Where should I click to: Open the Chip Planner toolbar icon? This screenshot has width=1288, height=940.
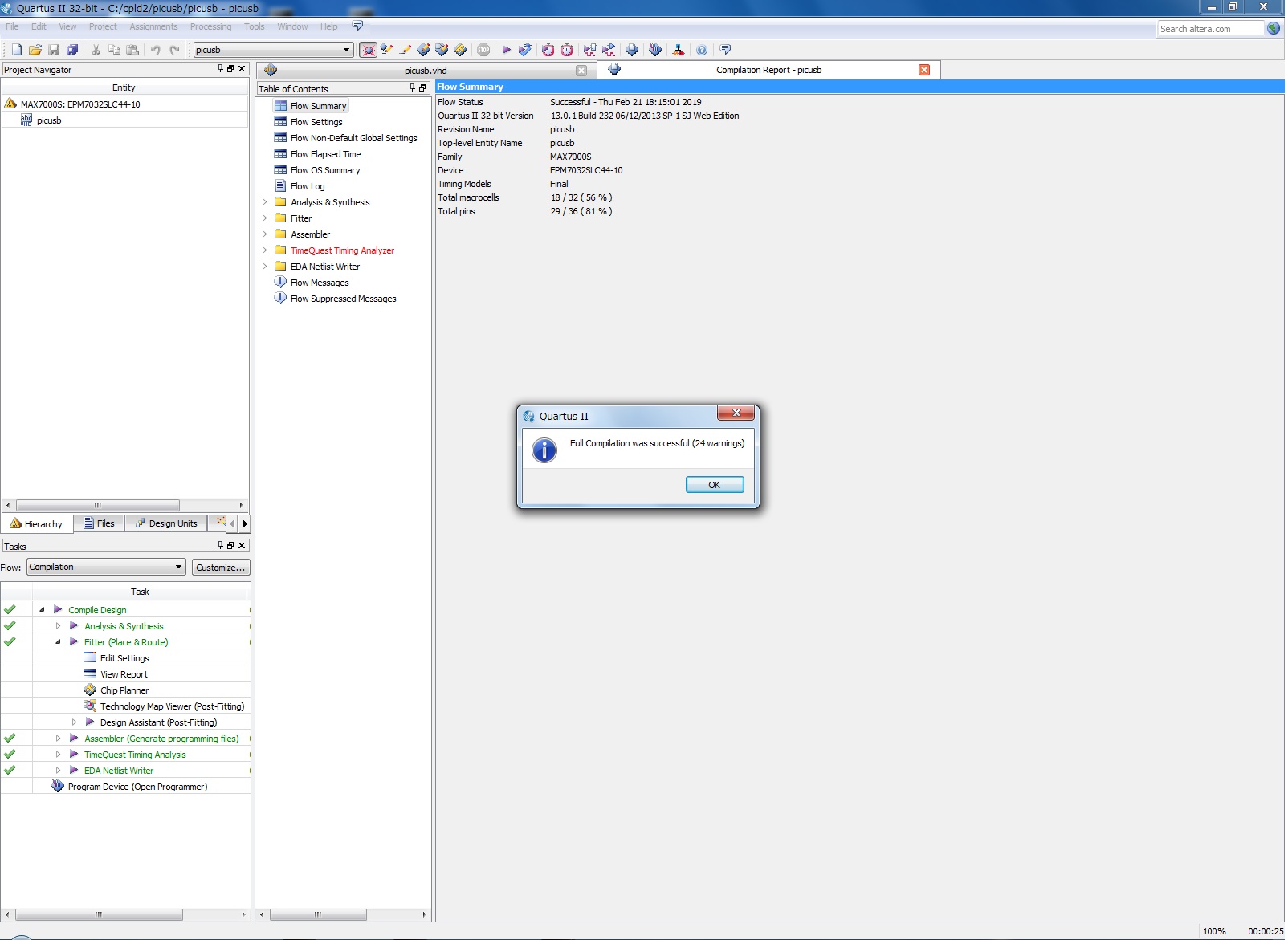tap(460, 50)
